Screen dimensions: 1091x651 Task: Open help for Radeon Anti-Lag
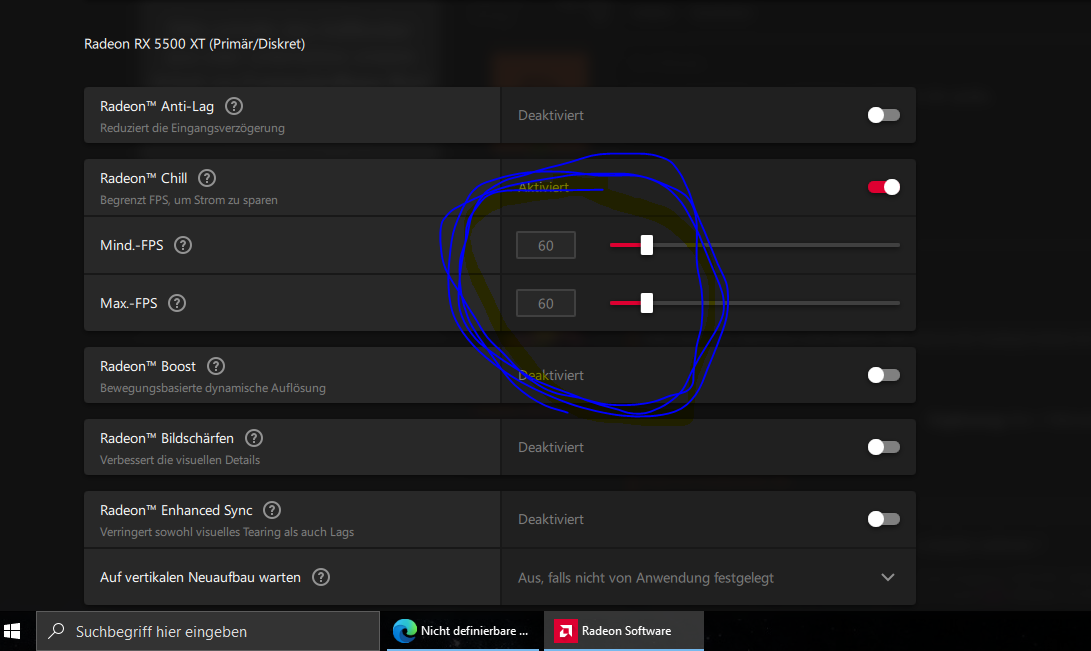[x=234, y=106]
